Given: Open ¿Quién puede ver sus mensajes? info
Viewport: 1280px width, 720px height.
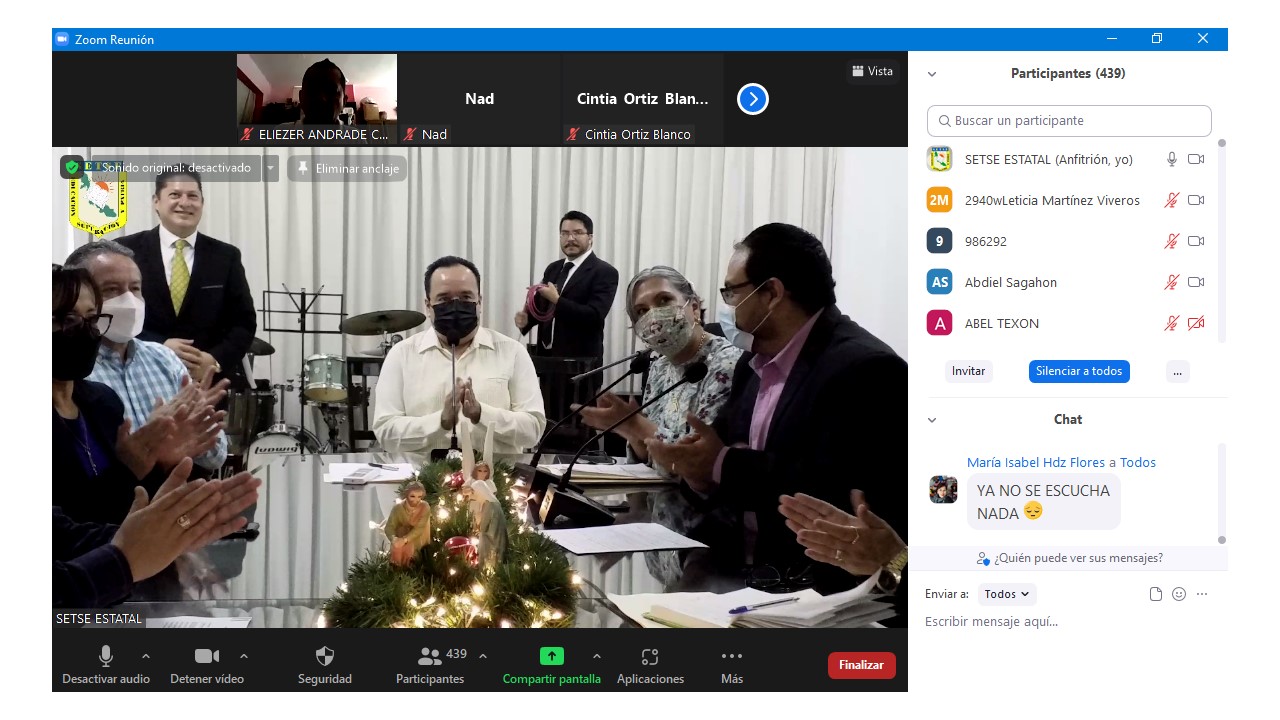Looking at the screenshot, I should [x=1069, y=558].
